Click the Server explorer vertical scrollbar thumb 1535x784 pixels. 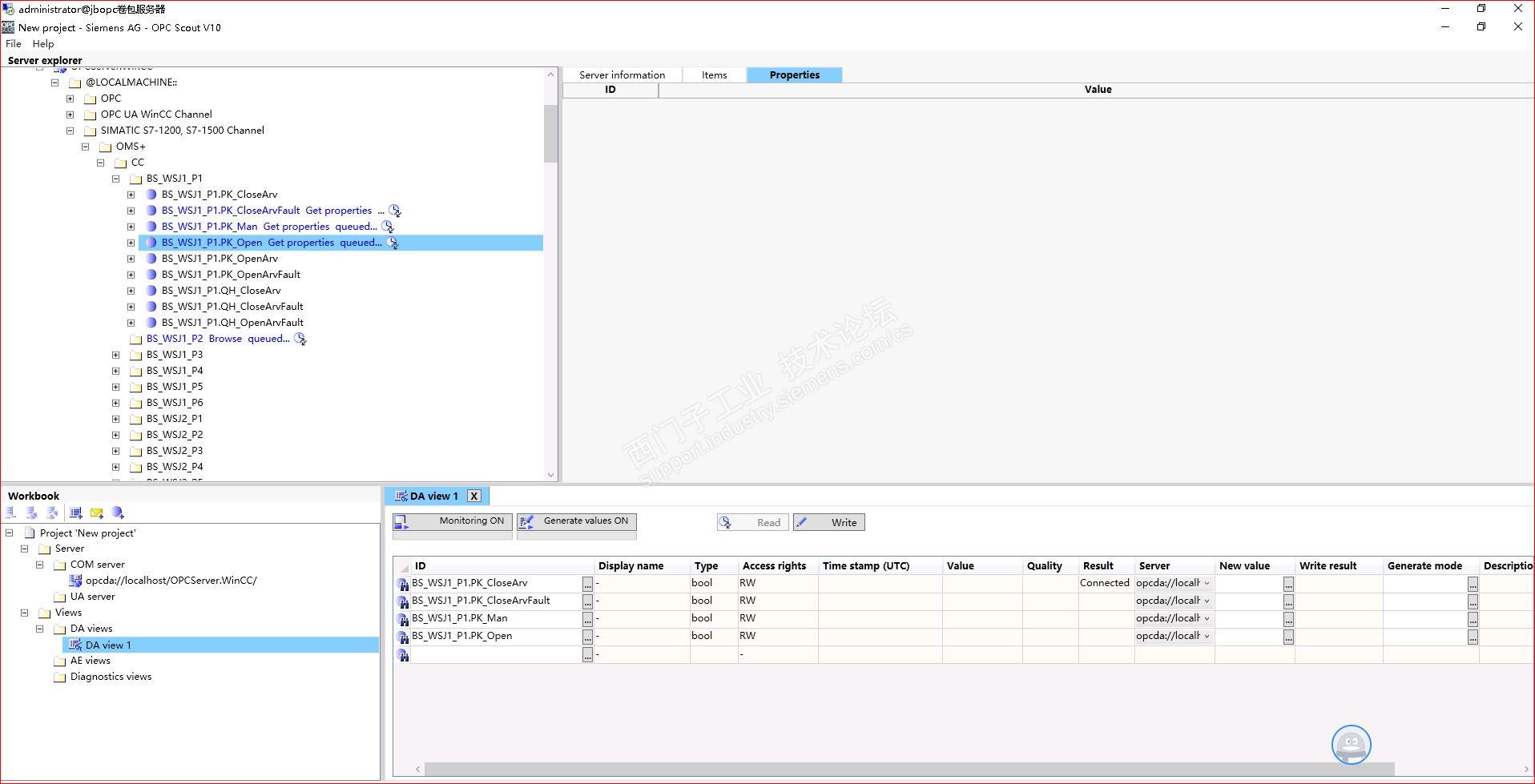(550, 134)
